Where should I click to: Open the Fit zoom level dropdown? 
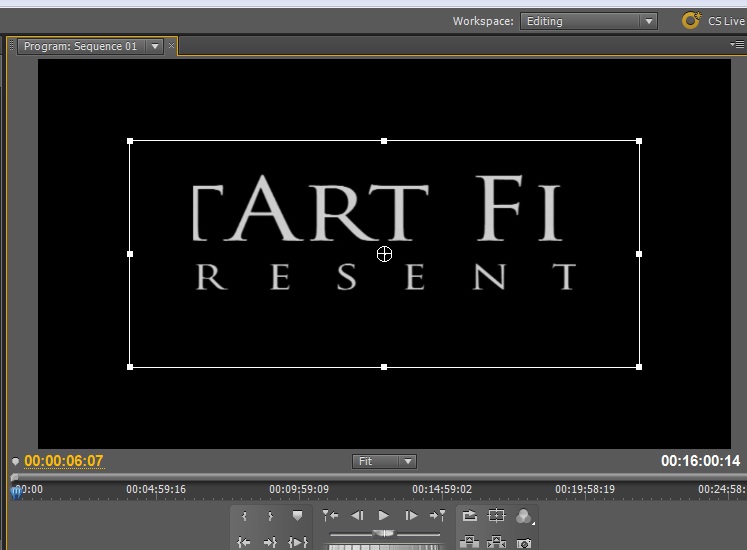click(x=384, y=461)
